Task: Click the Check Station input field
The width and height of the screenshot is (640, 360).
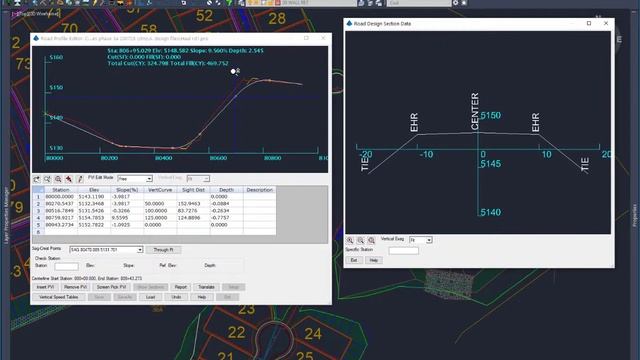Action: tap(67, 266)
